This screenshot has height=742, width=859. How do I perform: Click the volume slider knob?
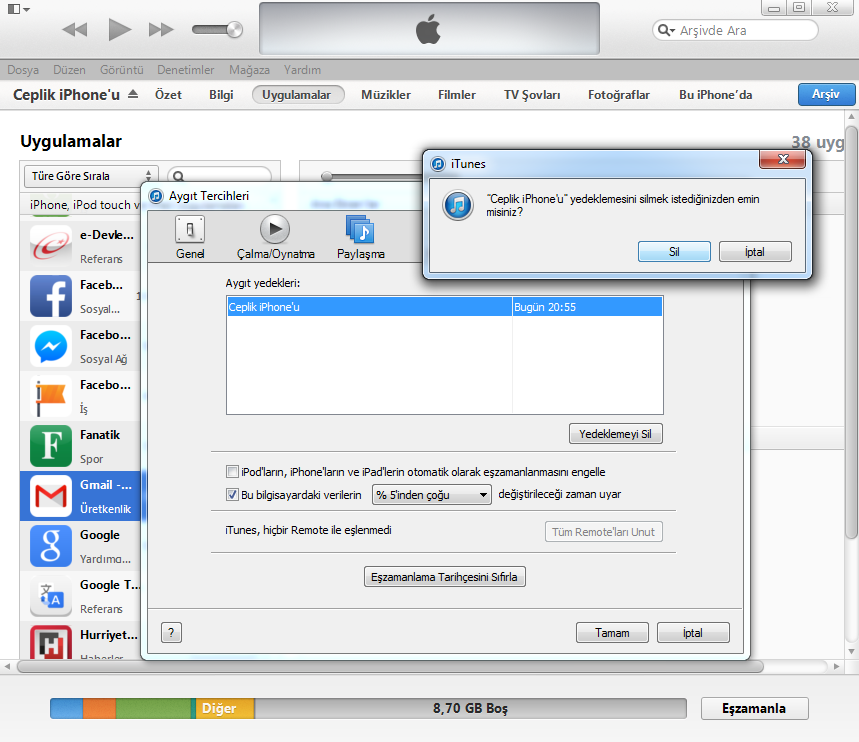click(x=234, y=30)
